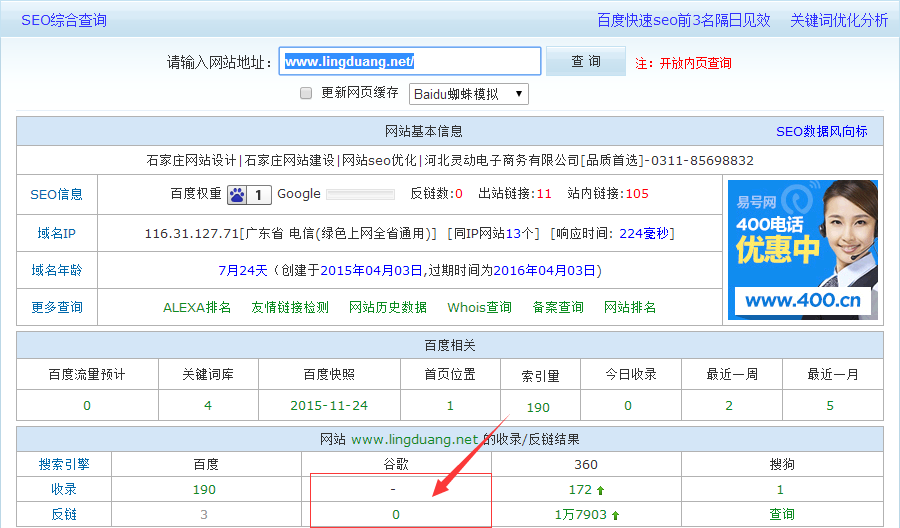Viewport: 900px width, 528px height.
Task: Click the 400电话 advertisement banner
Action: [x=802, y=250]
